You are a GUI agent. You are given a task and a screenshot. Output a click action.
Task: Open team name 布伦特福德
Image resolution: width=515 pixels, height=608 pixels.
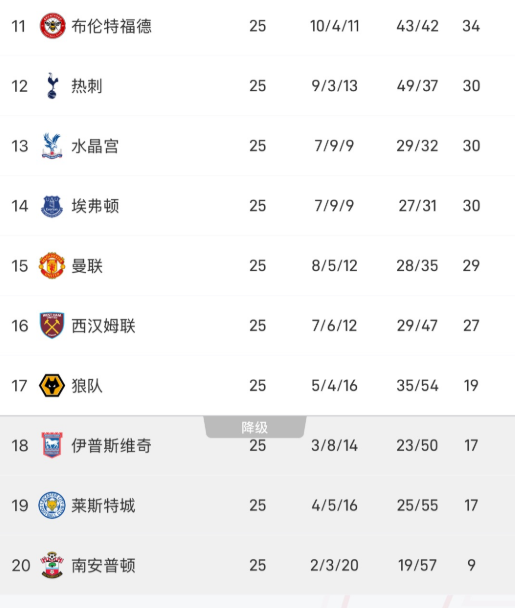click(111, 26)
